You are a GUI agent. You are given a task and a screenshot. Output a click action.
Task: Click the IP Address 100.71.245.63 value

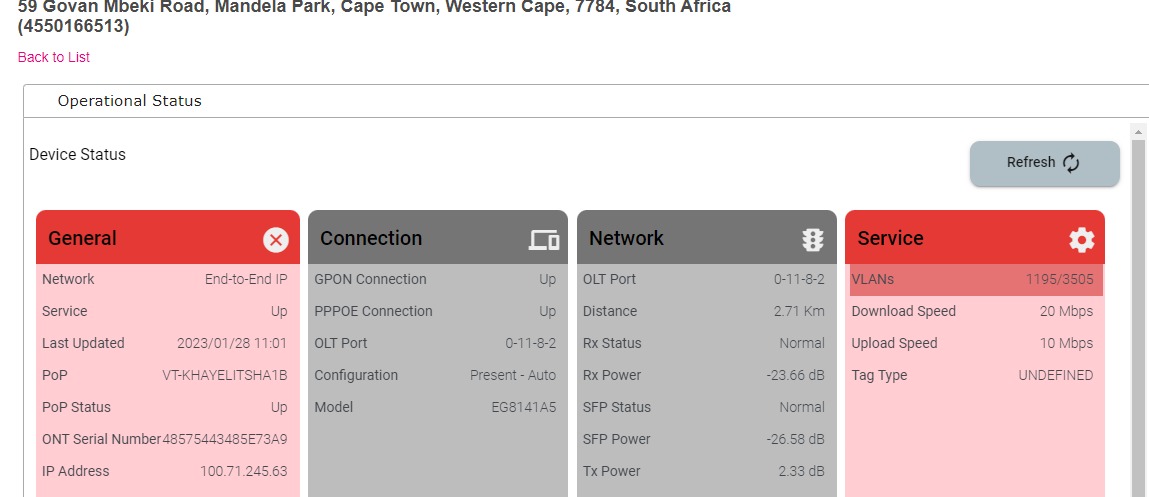[x=243, y=471]
